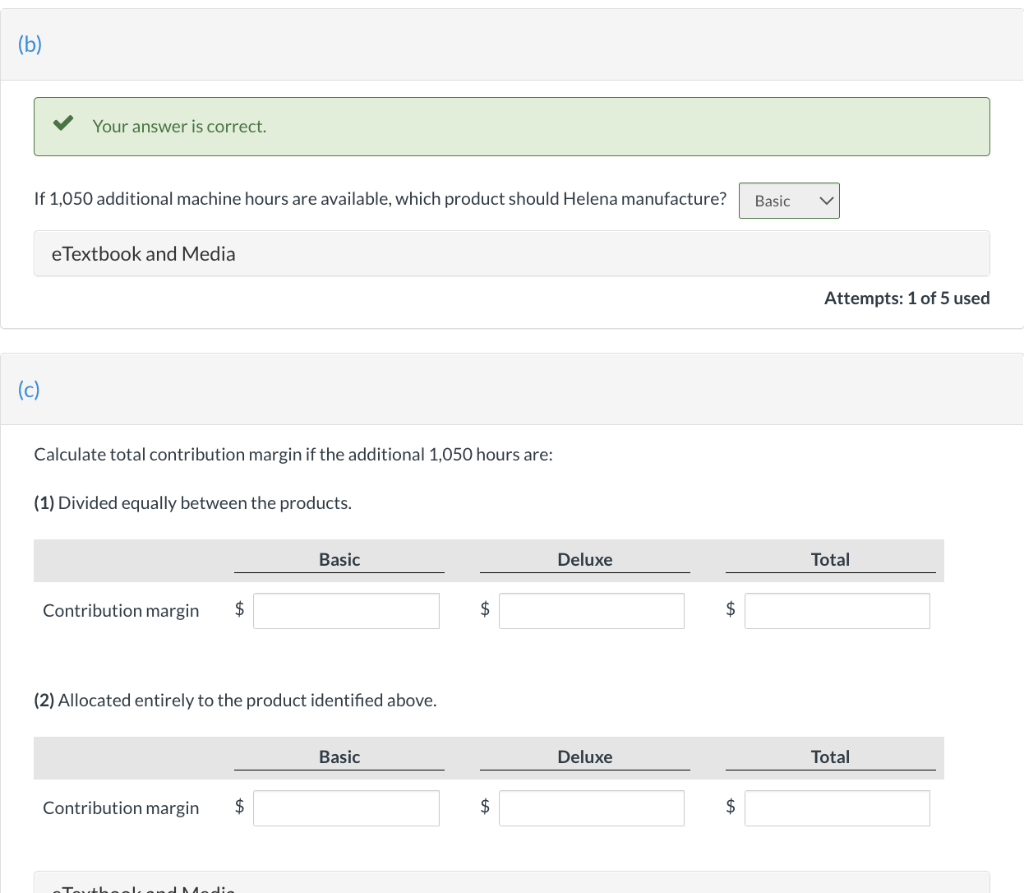Screen dimensions: 1024x893
Task: Focus Total field for allocated entirely scenario
Action: click(837, 808)
